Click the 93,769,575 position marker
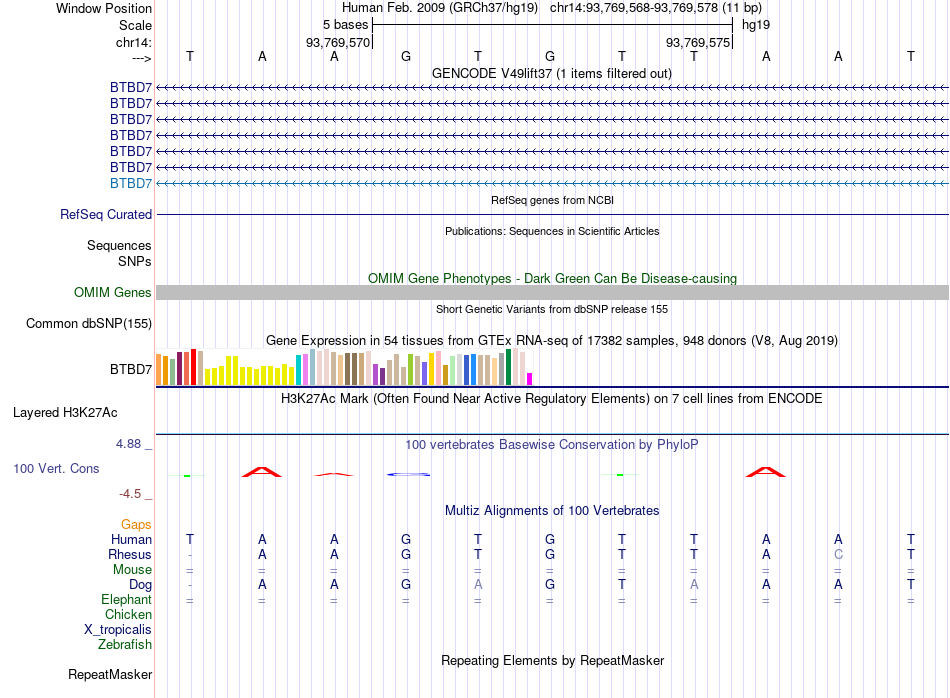950x698 pixels. [698, 42]
